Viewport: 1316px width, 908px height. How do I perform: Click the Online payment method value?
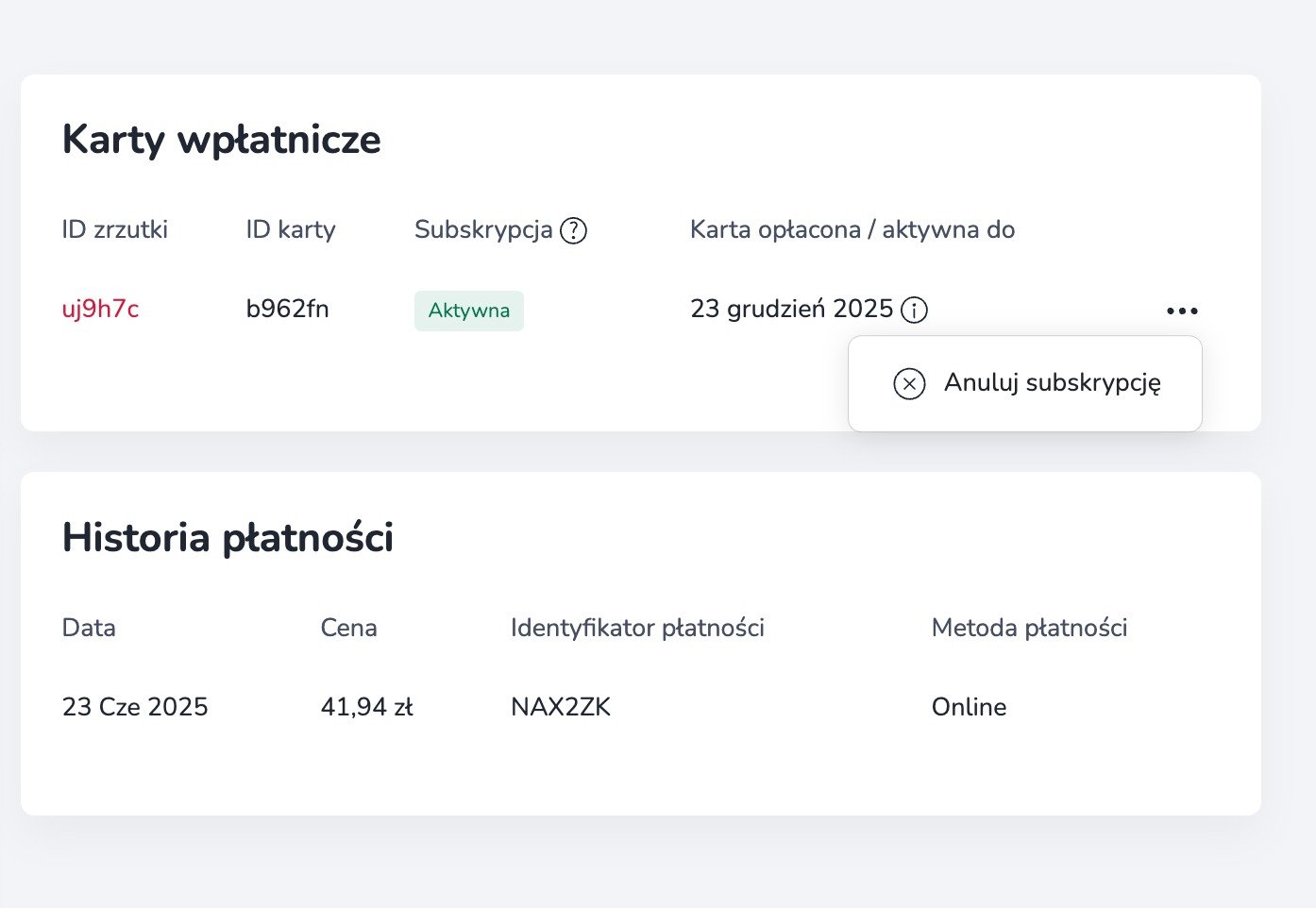coord(969,707)
